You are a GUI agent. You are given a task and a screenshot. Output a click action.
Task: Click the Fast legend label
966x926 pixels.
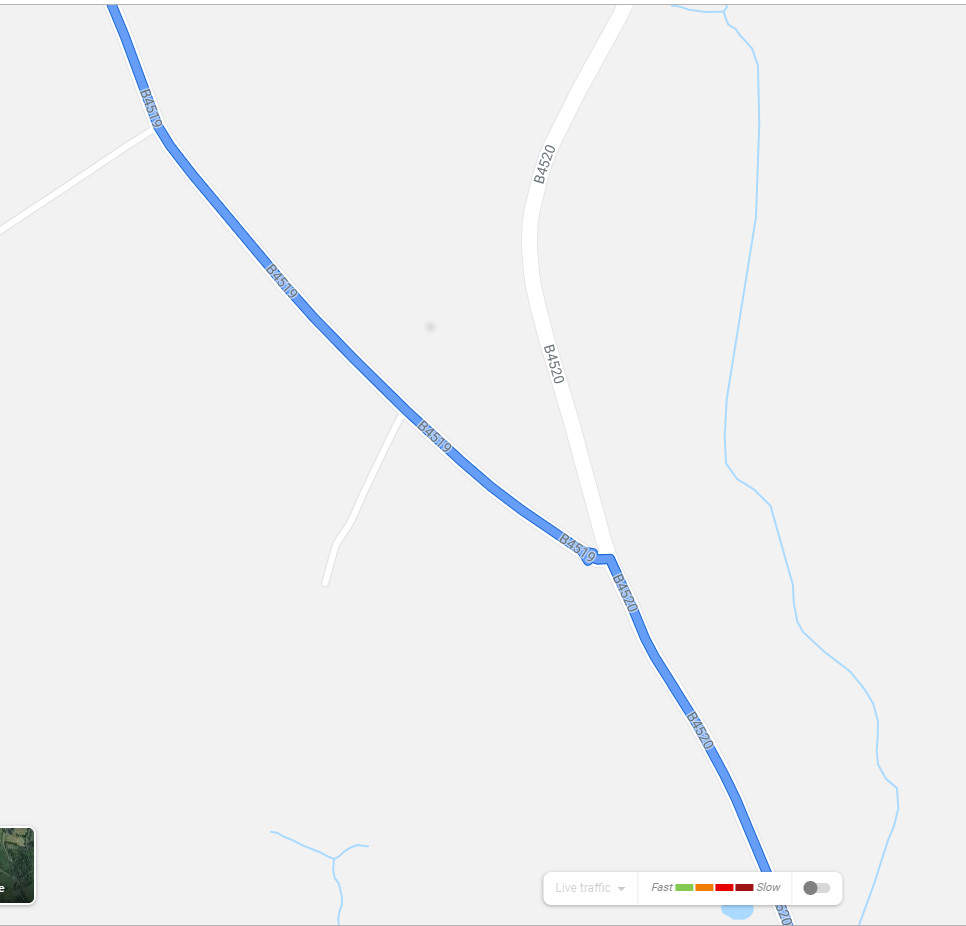click(662, 887)
